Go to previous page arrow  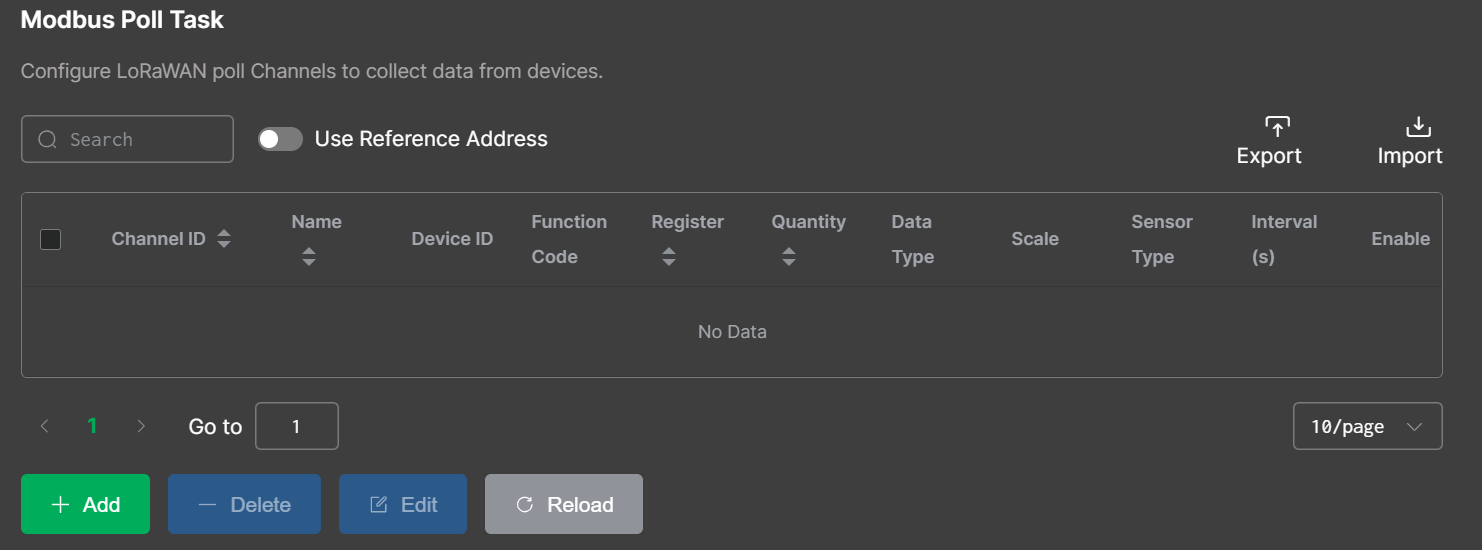point(44,426)
